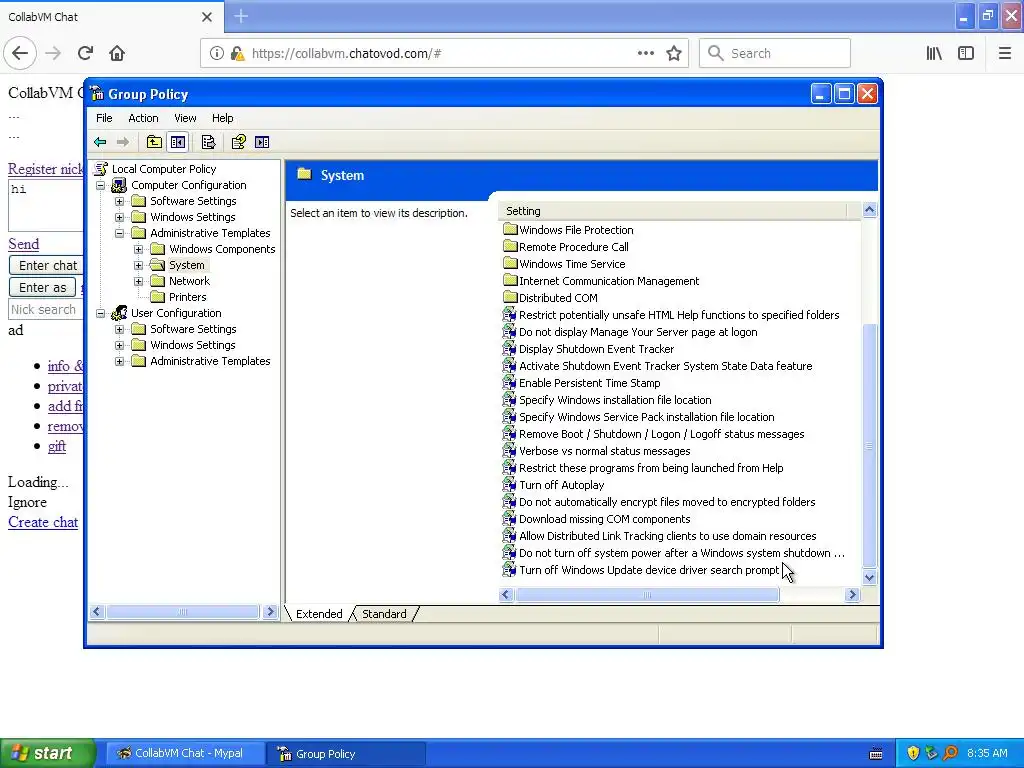Expand Software Settings under Computer Configuration
Image resolution: width=1024 pixels, height=768 pixels.
[x=120, y=201]
